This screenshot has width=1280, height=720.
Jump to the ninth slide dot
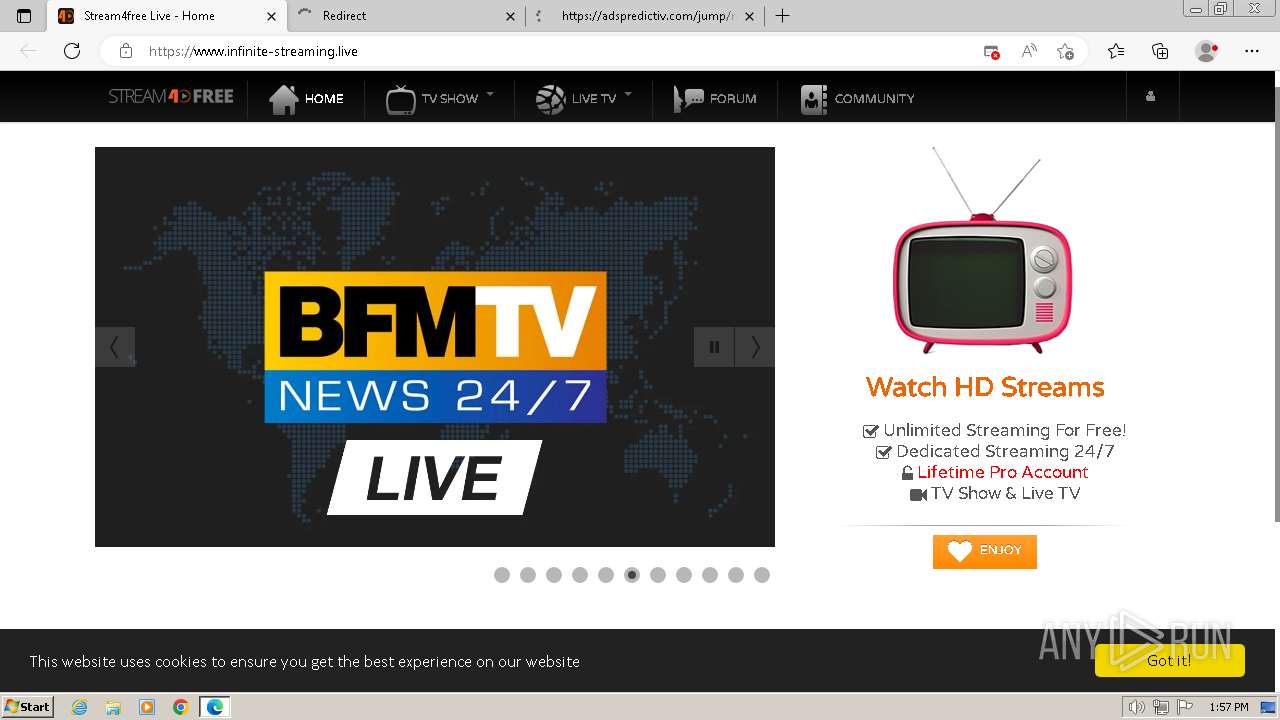click(710, 575)
